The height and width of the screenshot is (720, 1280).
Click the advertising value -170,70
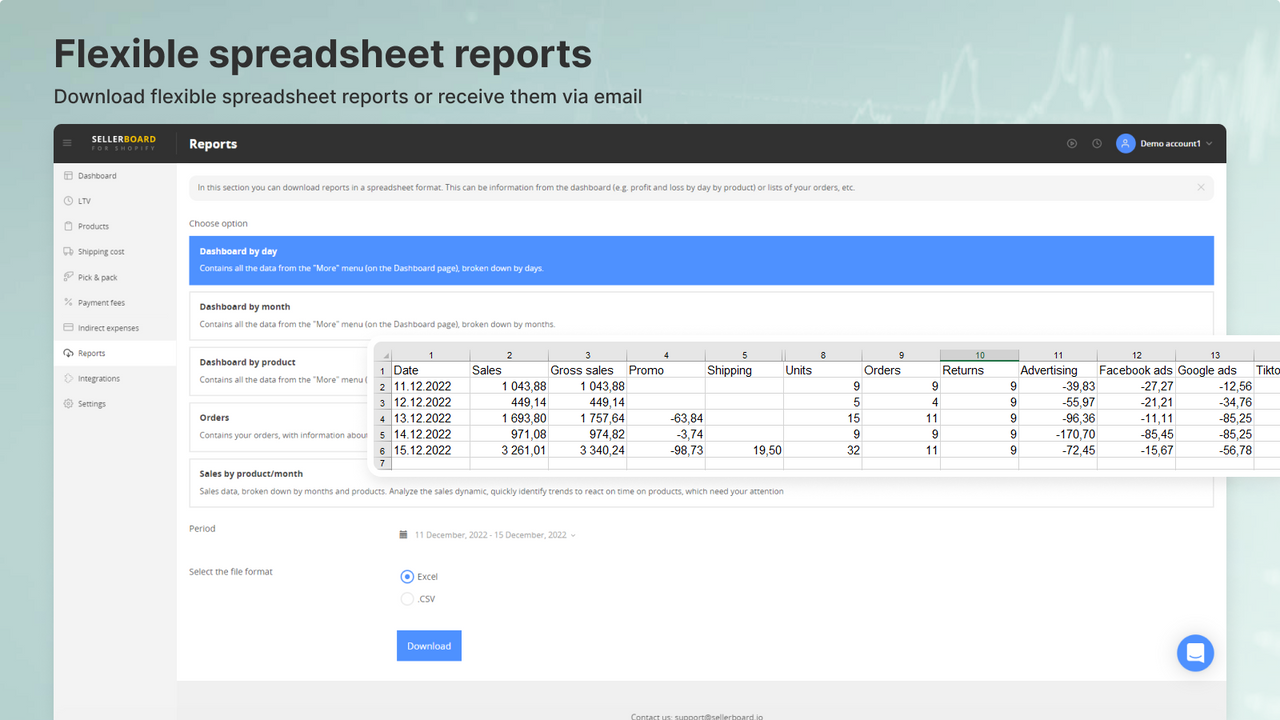(1057, 434)
